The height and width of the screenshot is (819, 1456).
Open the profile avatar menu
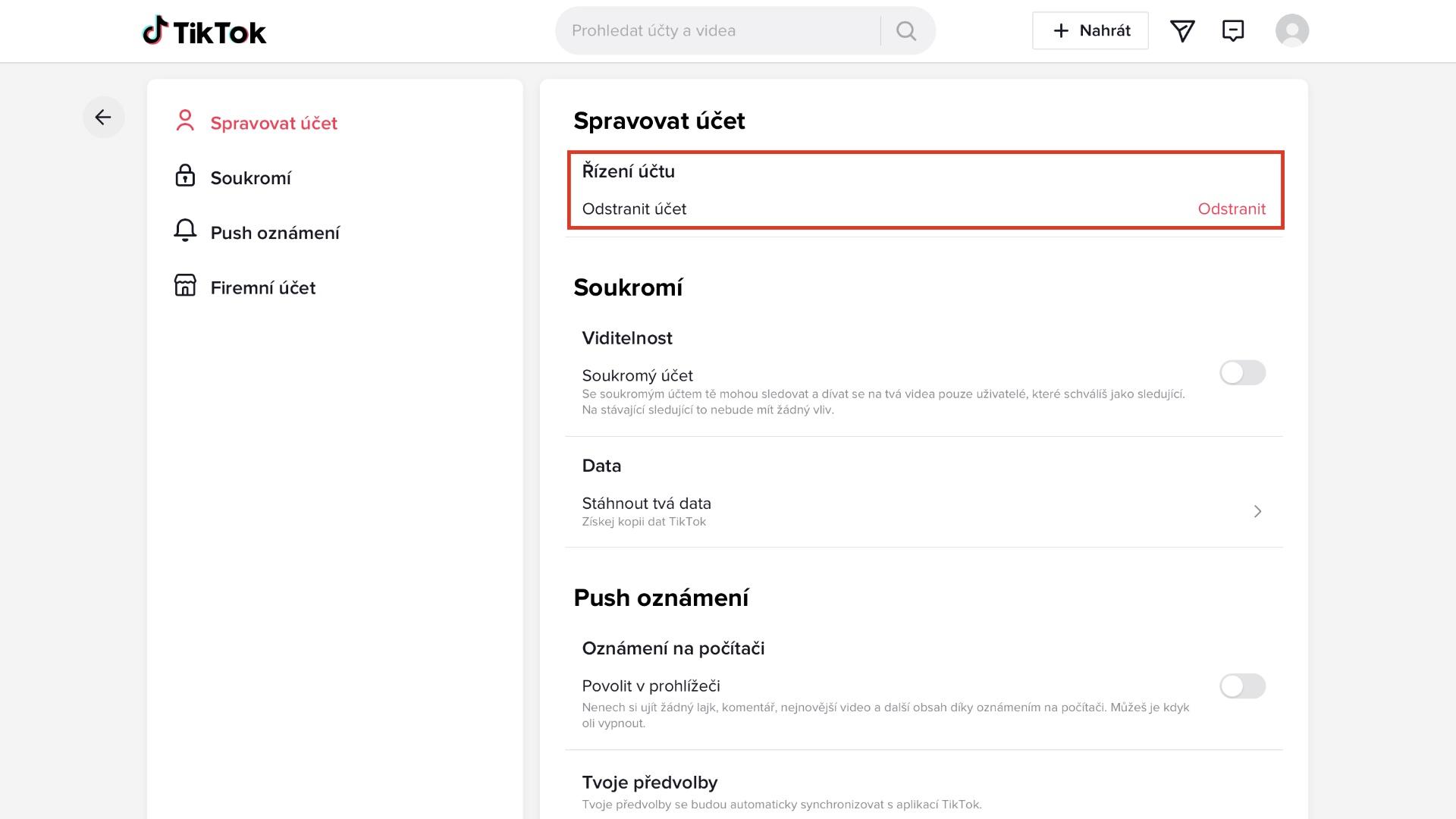[x=1292, y=31]
